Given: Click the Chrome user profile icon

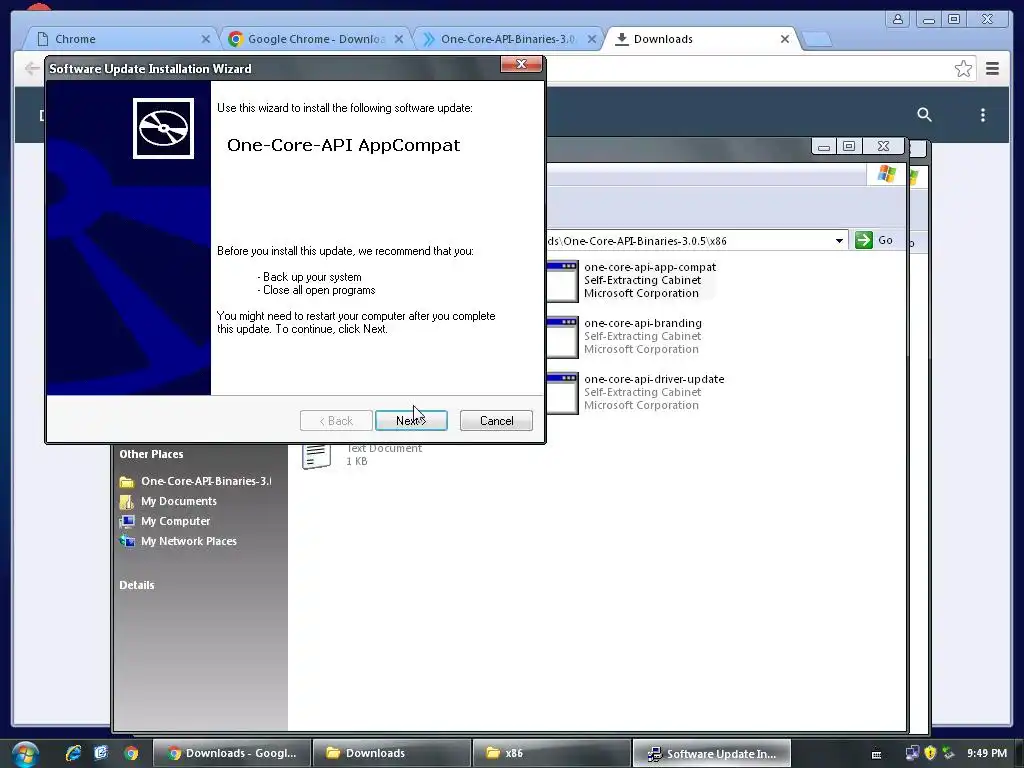Looking at the screenshot, I should tap(898, 19).
